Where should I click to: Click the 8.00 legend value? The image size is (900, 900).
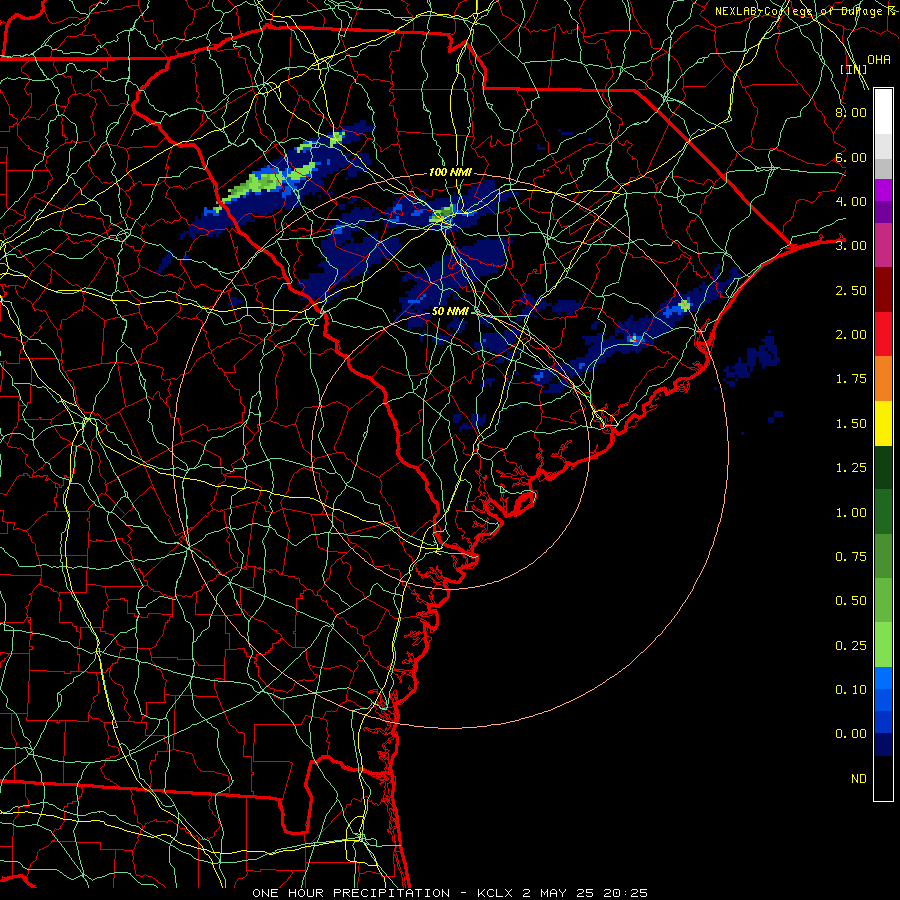point(851,112)
